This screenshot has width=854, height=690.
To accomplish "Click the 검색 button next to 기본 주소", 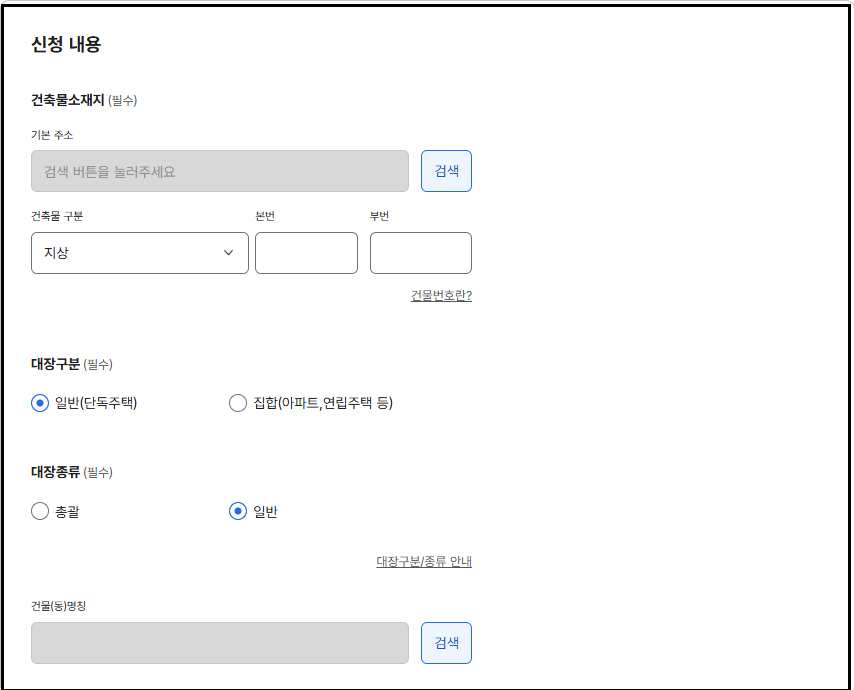I will click(446, 171).
